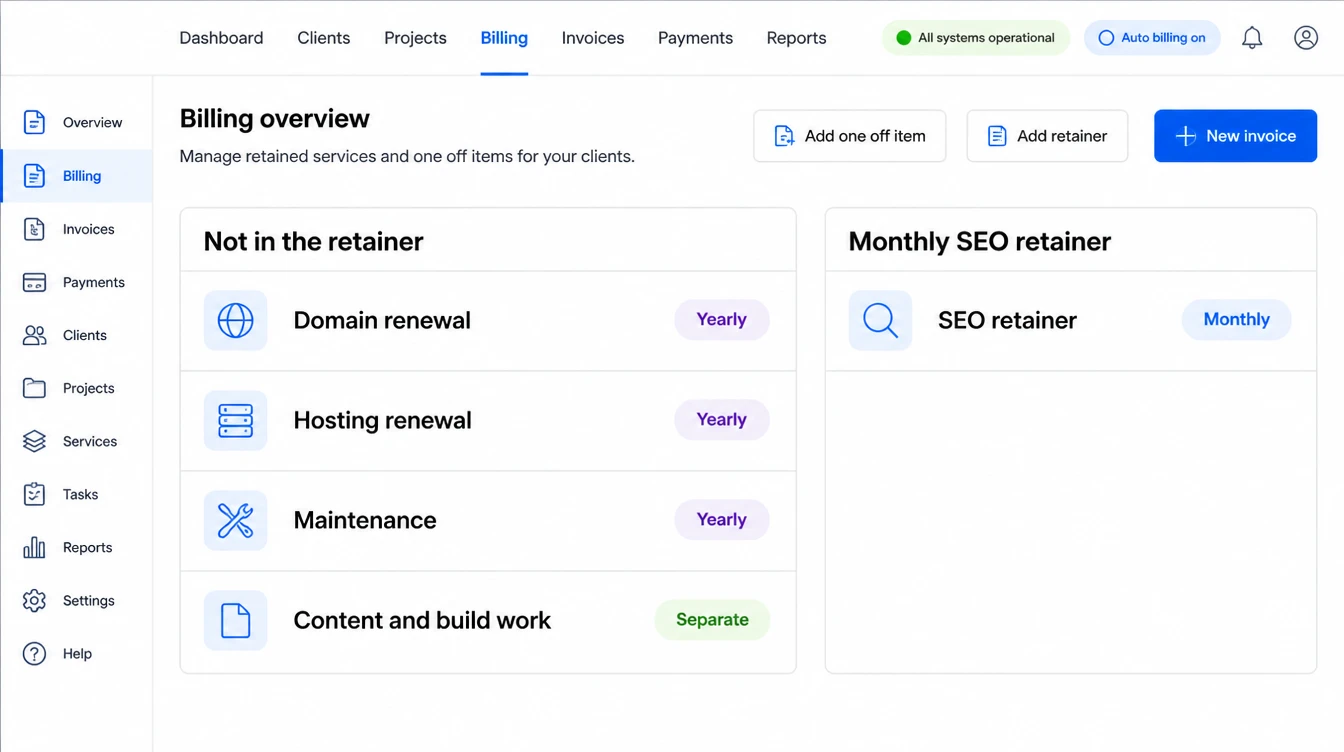Screen dimensions: 1344x752
Task: Click the Separate badge on Content and build work
Action: [712, 620]
